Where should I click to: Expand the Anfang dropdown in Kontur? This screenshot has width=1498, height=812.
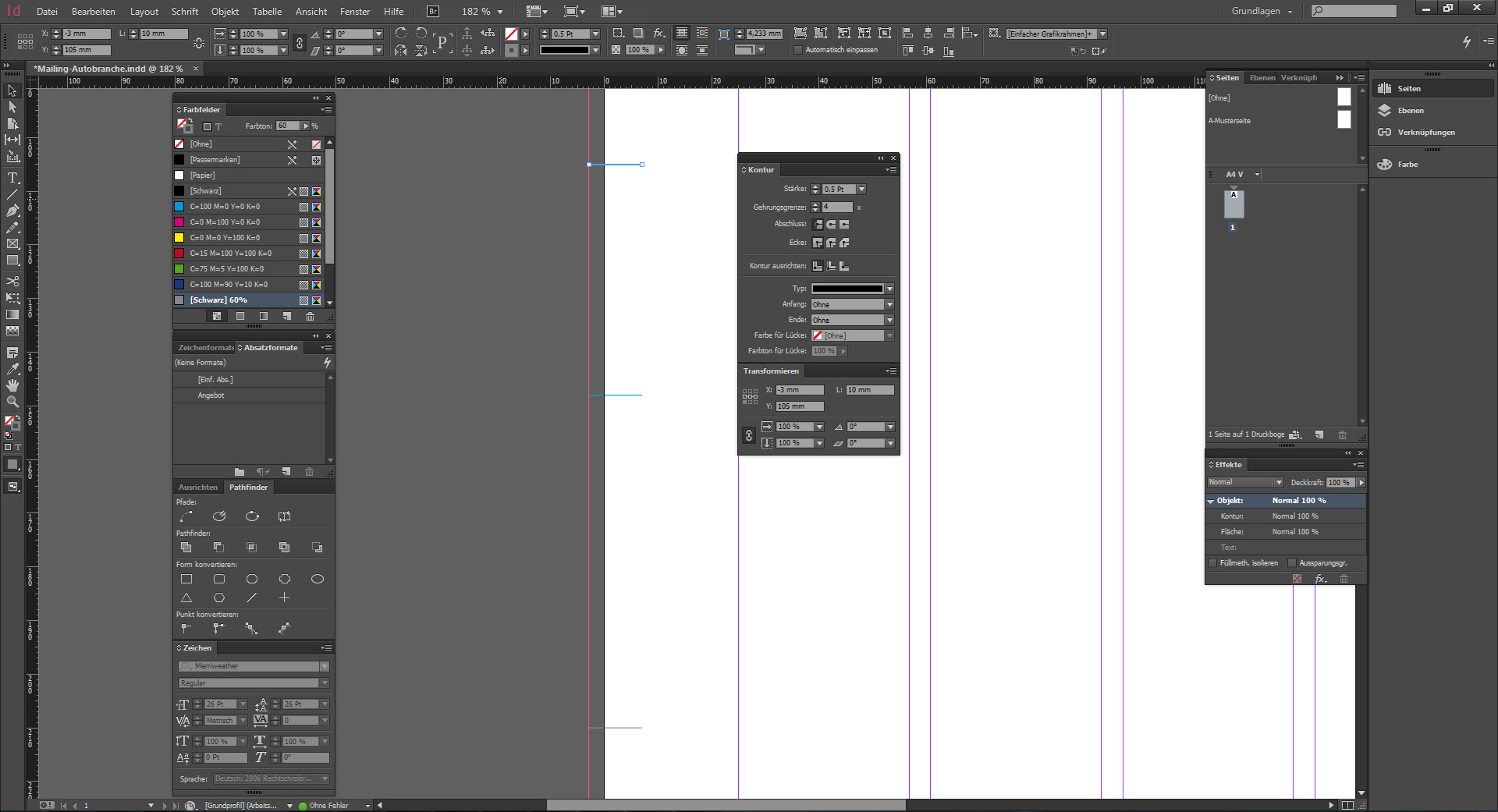click(889, 304)
